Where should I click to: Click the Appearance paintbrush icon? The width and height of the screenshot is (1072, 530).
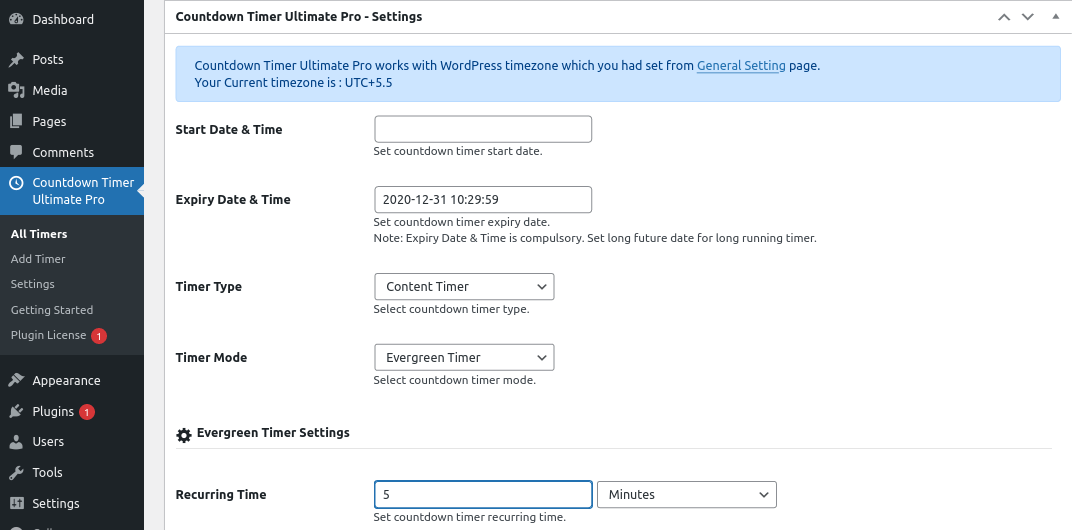[x=16, y=380]
